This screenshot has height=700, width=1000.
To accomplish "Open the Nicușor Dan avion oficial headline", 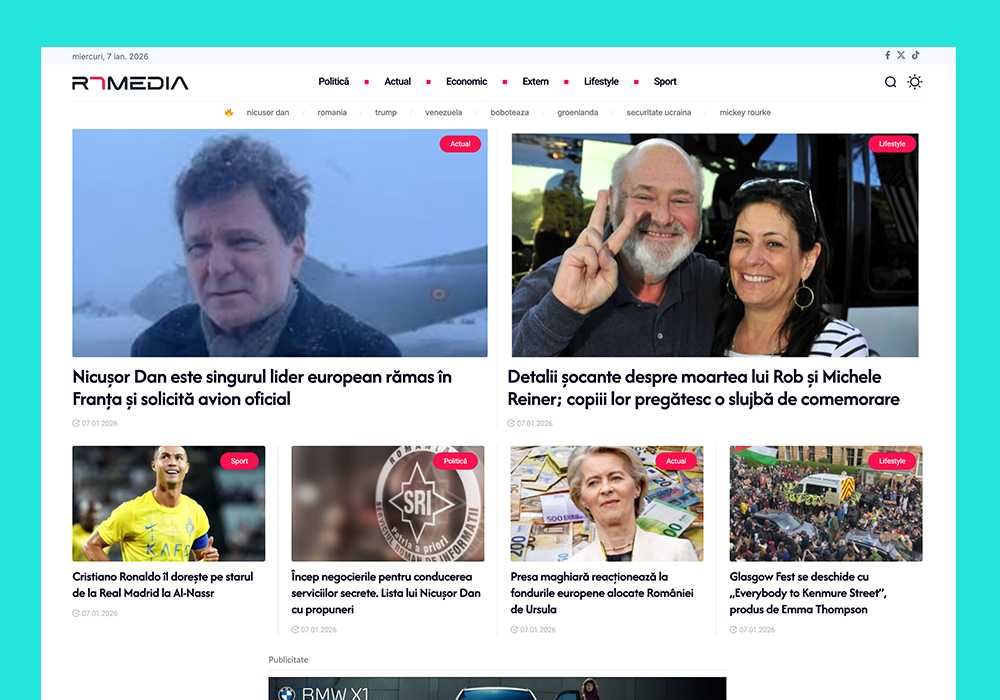I will tap(262, 388).
